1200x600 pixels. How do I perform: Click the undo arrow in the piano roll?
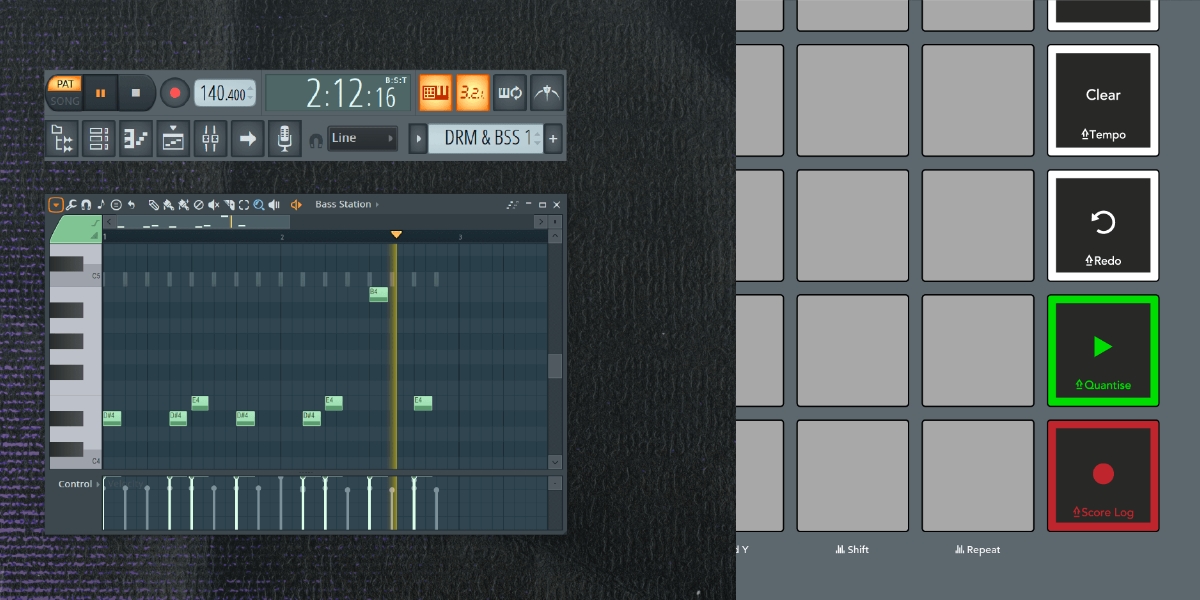pos(131,204)
